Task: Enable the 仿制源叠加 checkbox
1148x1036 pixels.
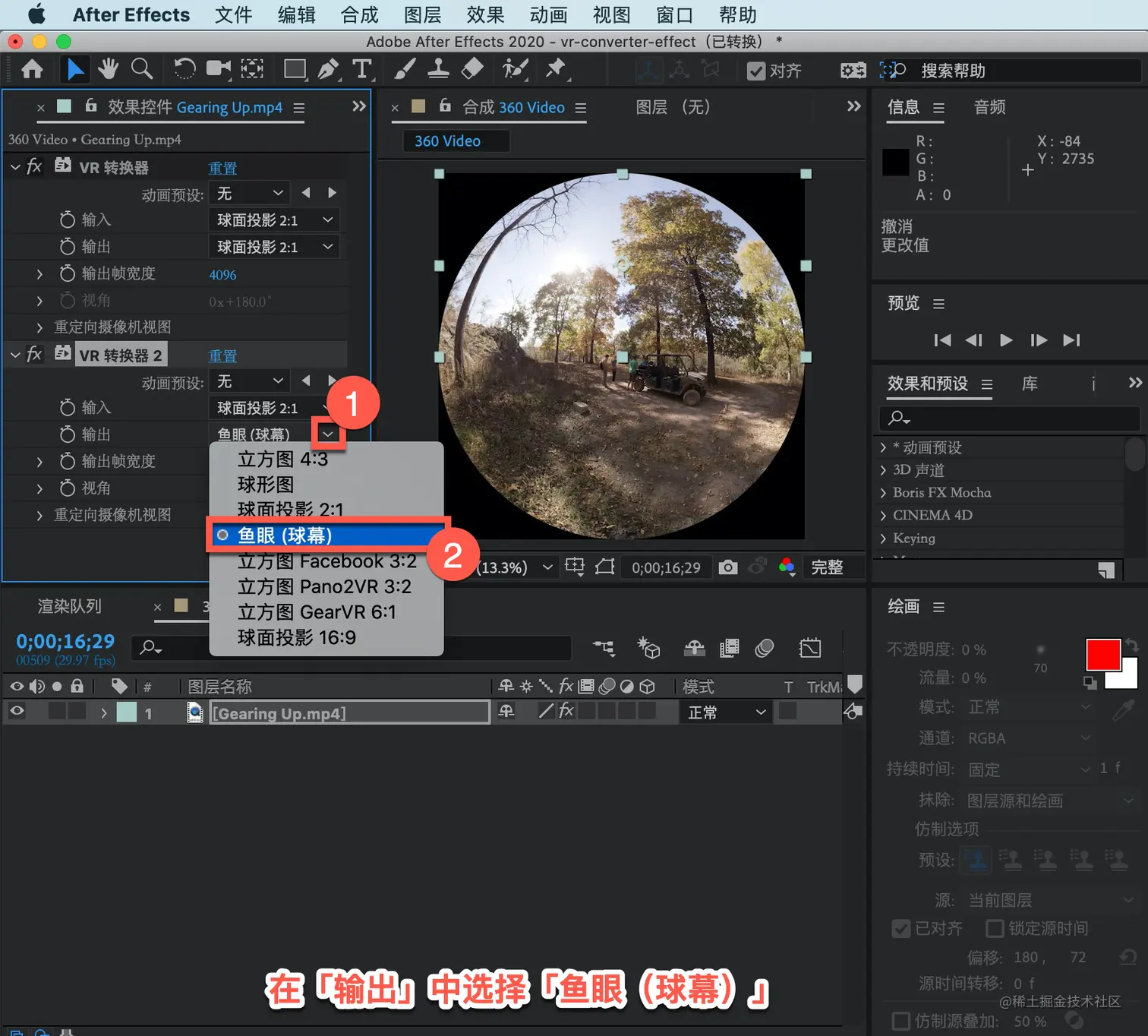Action: 901,1021
